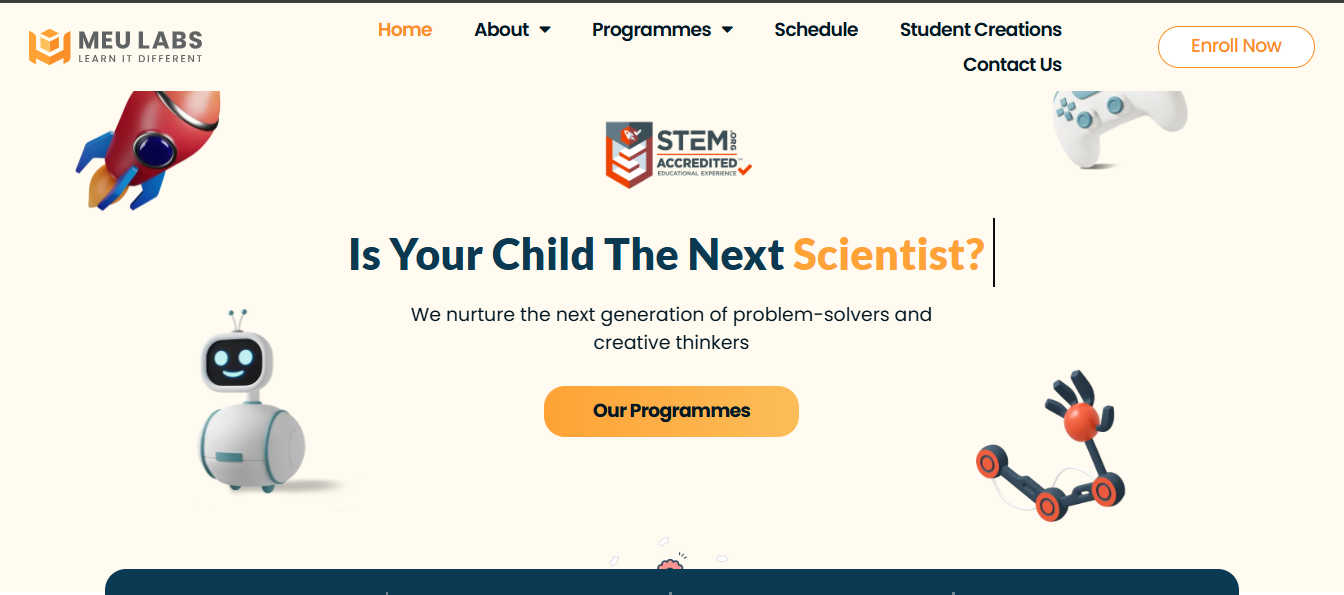This screenshot has width=1344, height=595.
Task: Click the MEU LABS Learn It Different text
Action: [140, 46]
